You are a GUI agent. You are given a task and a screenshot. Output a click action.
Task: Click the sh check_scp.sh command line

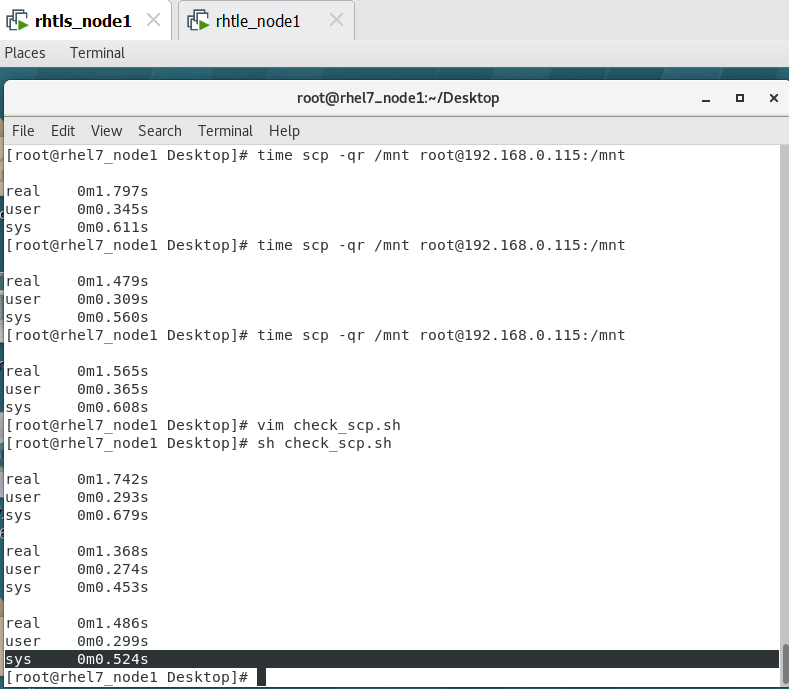[x=199, y=444]
